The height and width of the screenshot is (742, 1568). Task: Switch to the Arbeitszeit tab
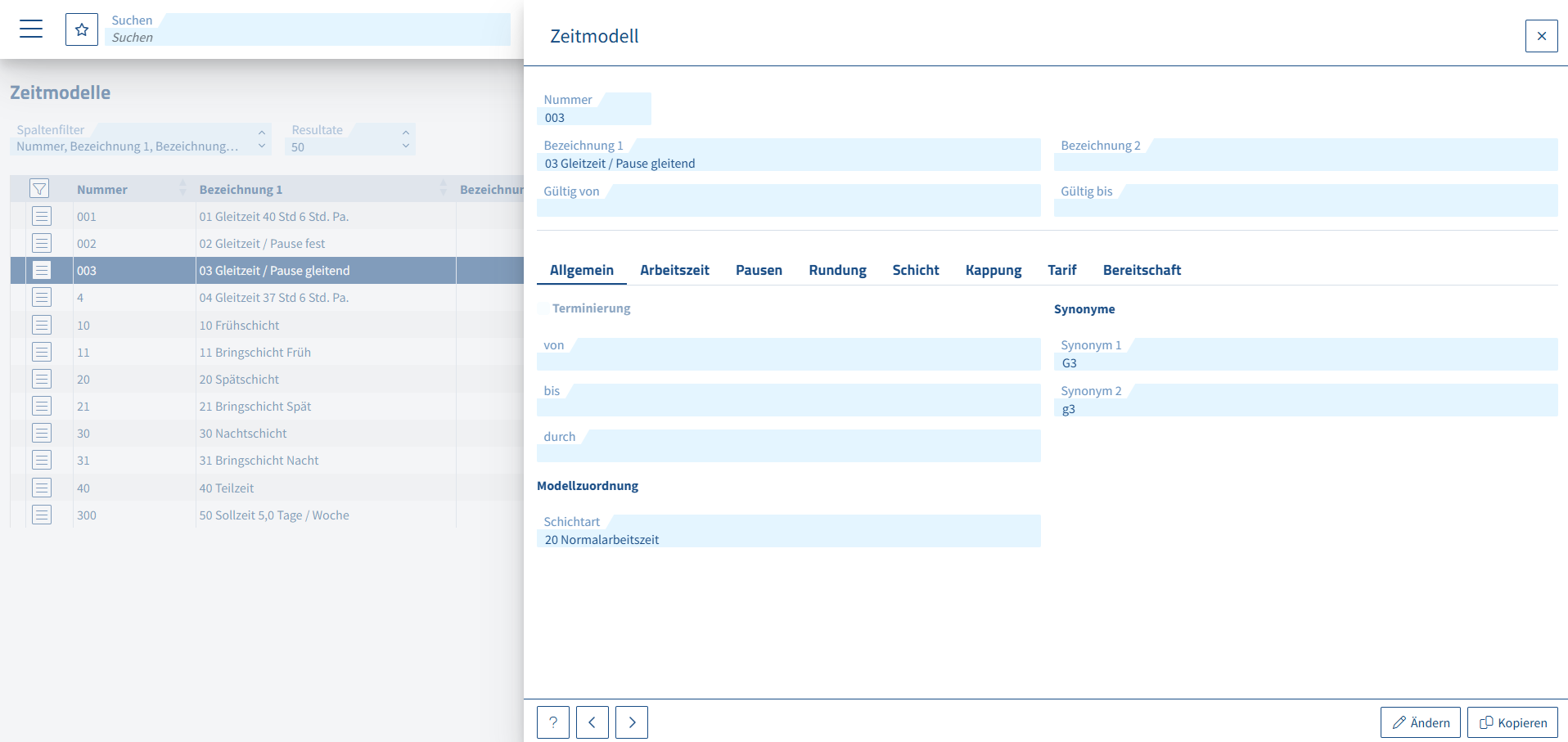[674, 270]
